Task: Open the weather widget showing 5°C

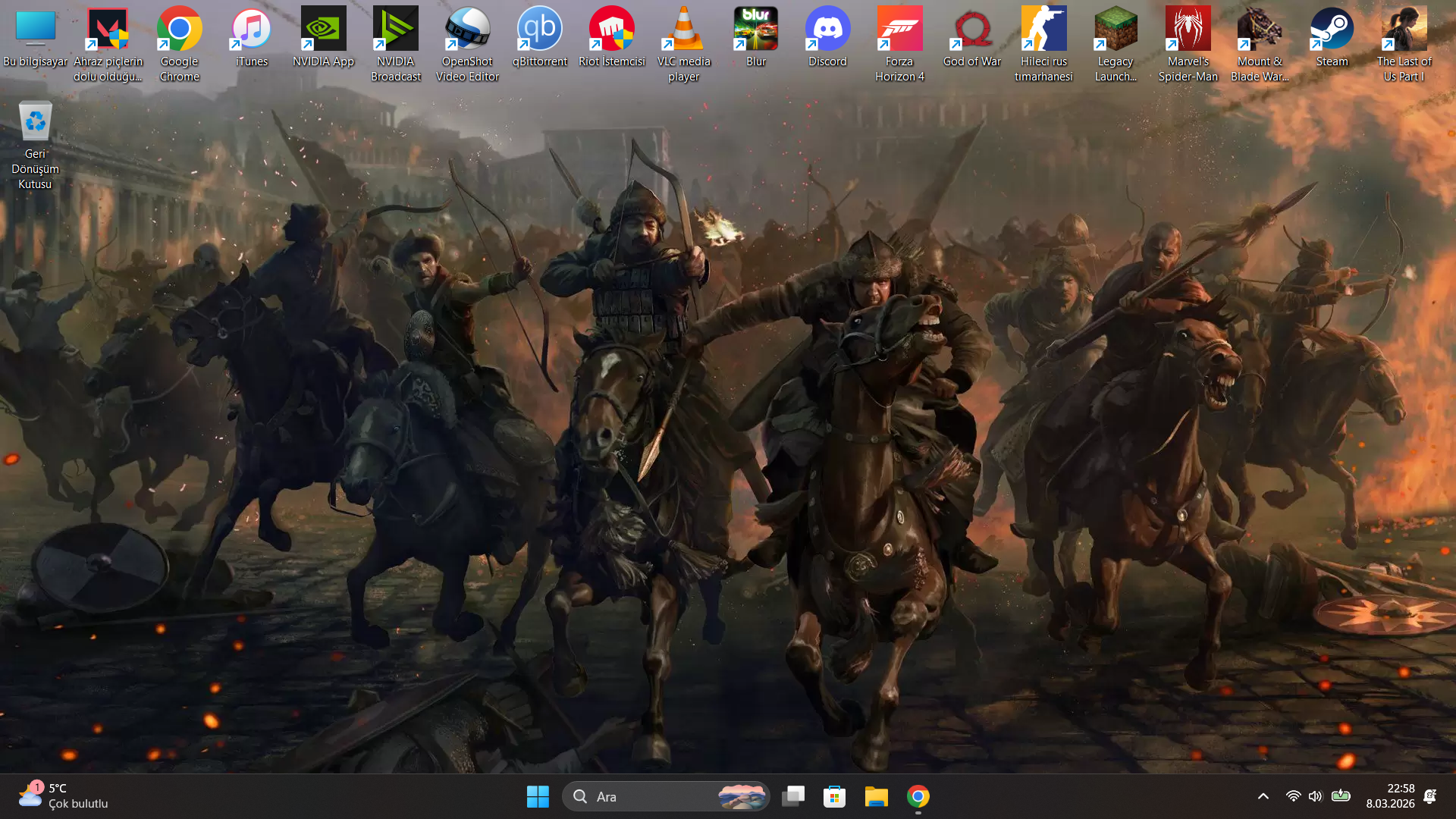Action: pyautogui.click(x=64, y=796)
